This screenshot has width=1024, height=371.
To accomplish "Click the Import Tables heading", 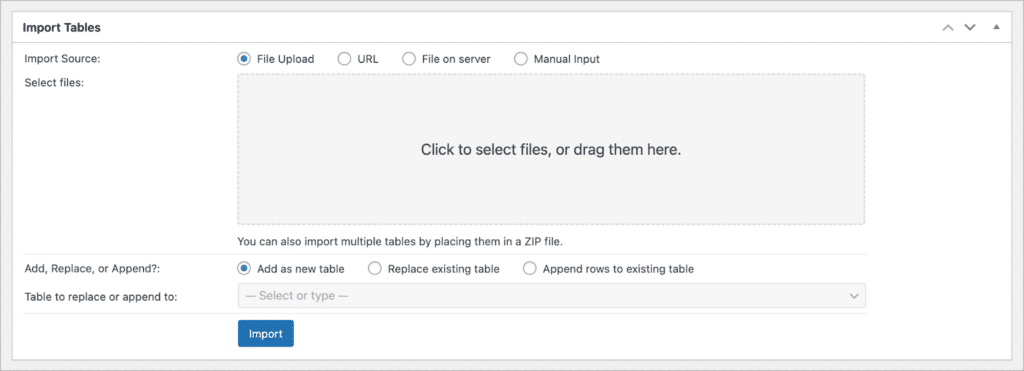I will (61, 28).
